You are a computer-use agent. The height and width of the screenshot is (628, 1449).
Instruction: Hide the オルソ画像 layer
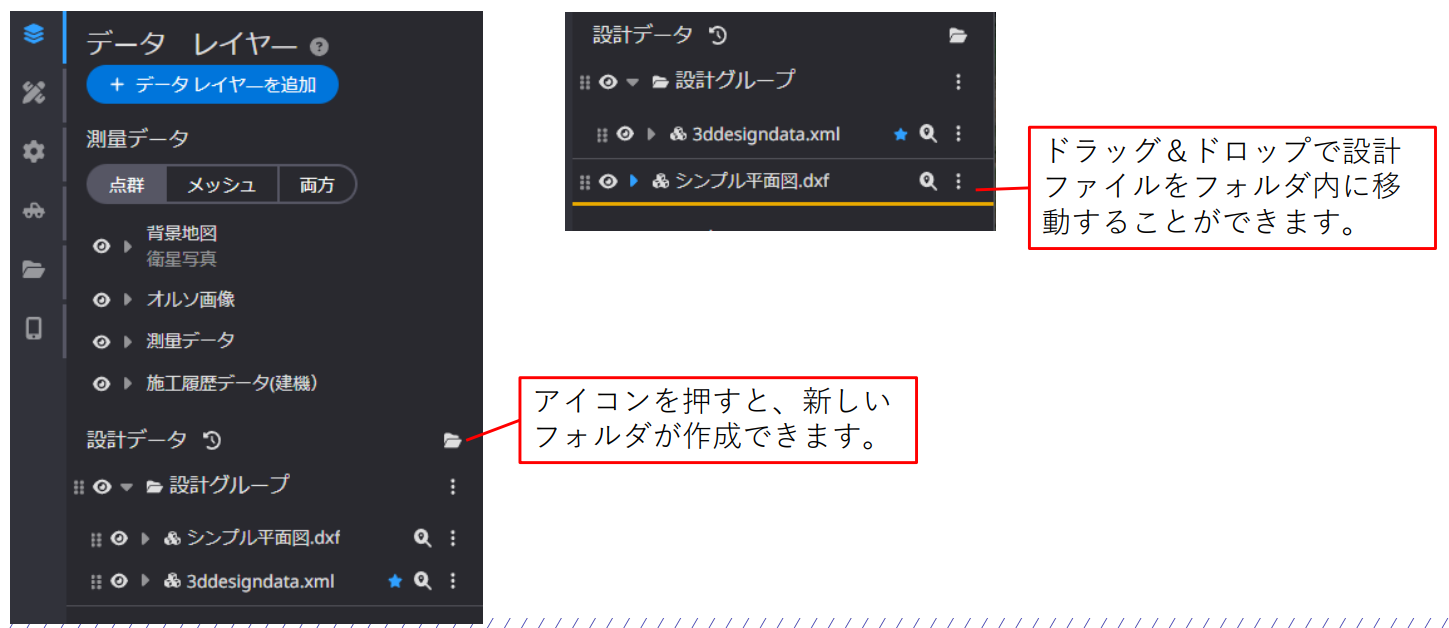tap(101, 300)
